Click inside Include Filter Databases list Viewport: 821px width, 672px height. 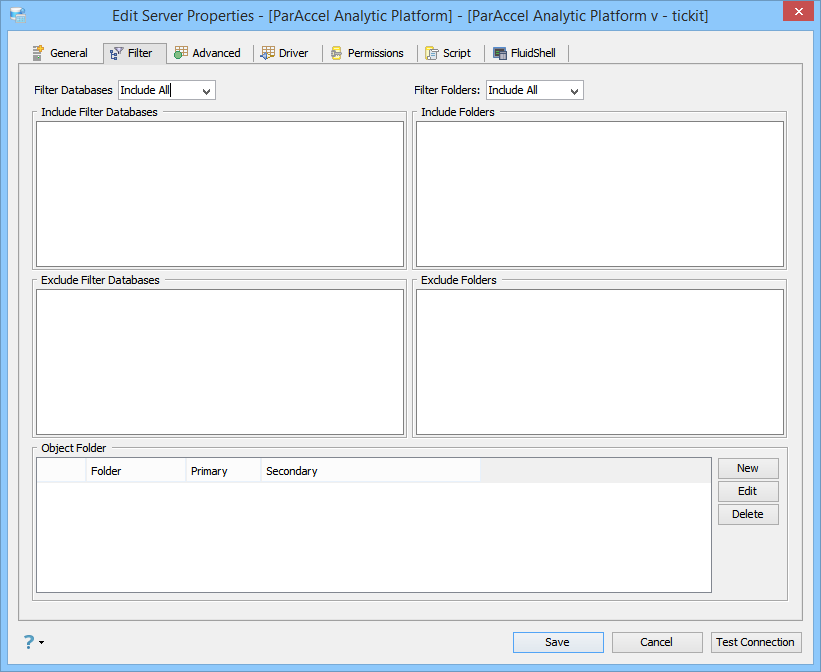[x=220, y=194]
